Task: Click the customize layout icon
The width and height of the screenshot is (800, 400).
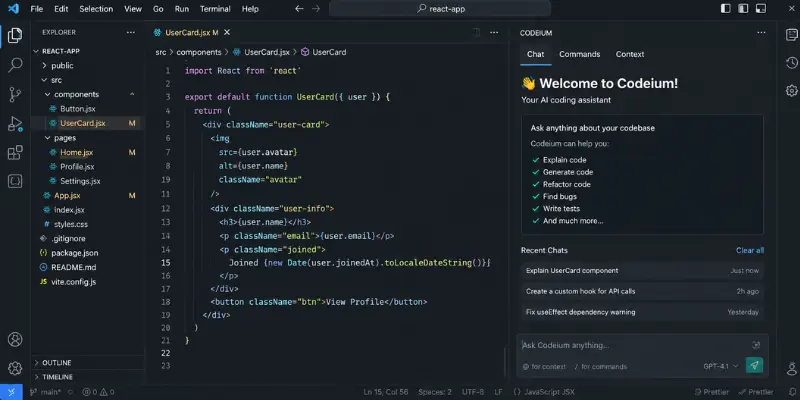Action: click(761, 9)
